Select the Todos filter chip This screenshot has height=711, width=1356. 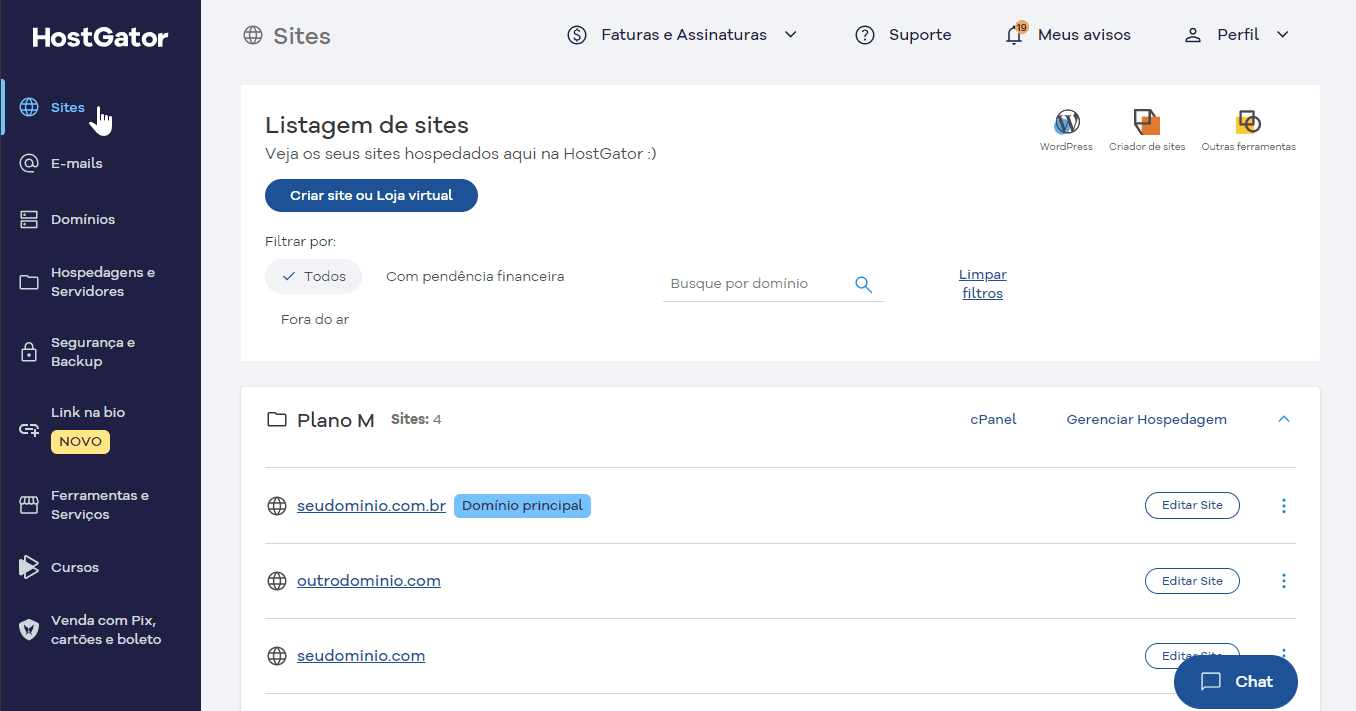(313, 276)
